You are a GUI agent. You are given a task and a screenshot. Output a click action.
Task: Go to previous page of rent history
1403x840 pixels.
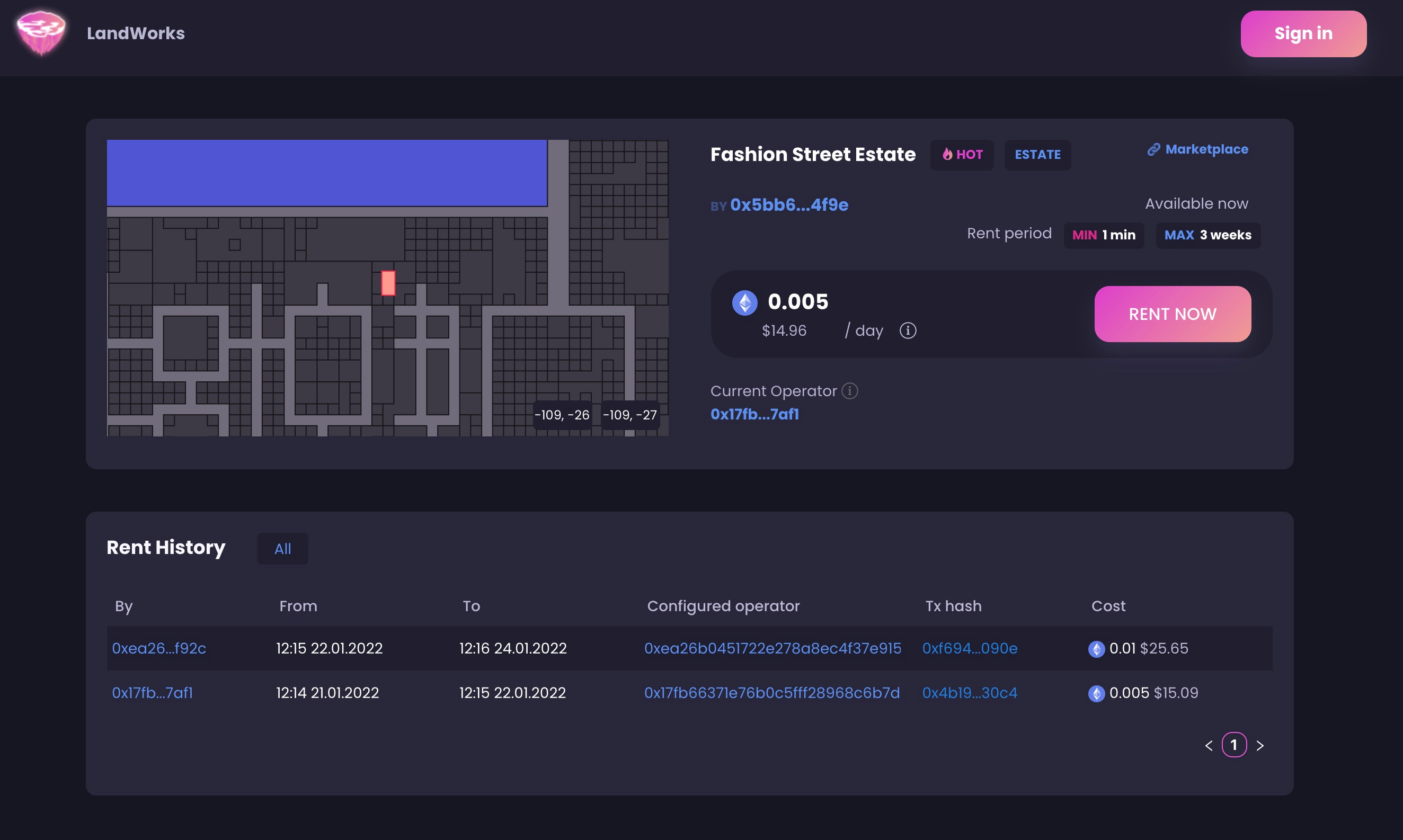pos(1209,746)
